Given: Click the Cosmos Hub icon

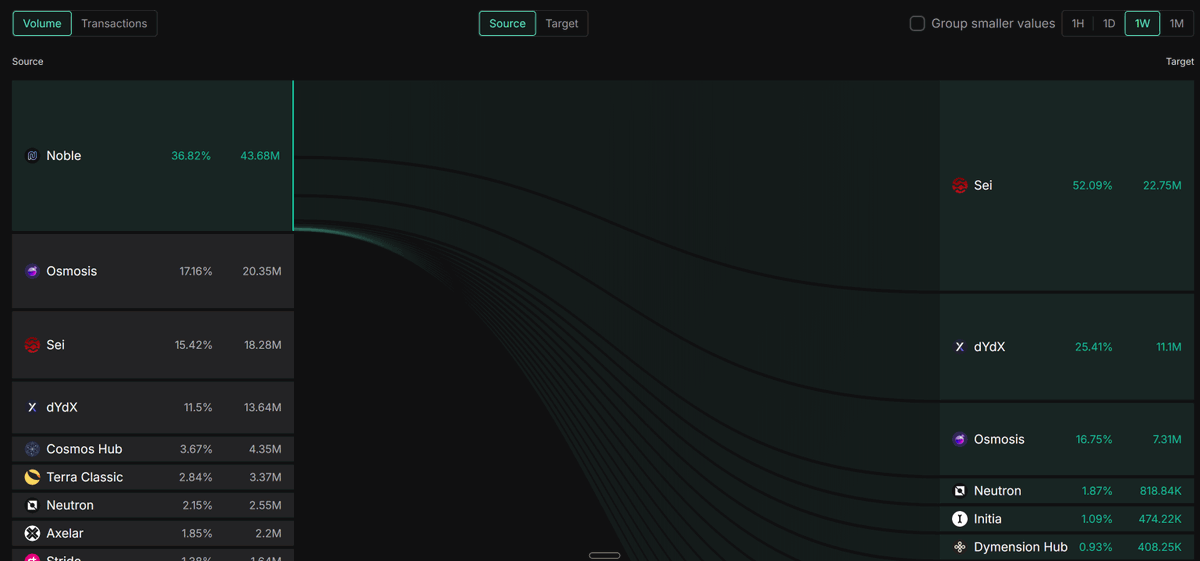Looking at the screenshot, I should pyautogui.click(x=32, y=449).
